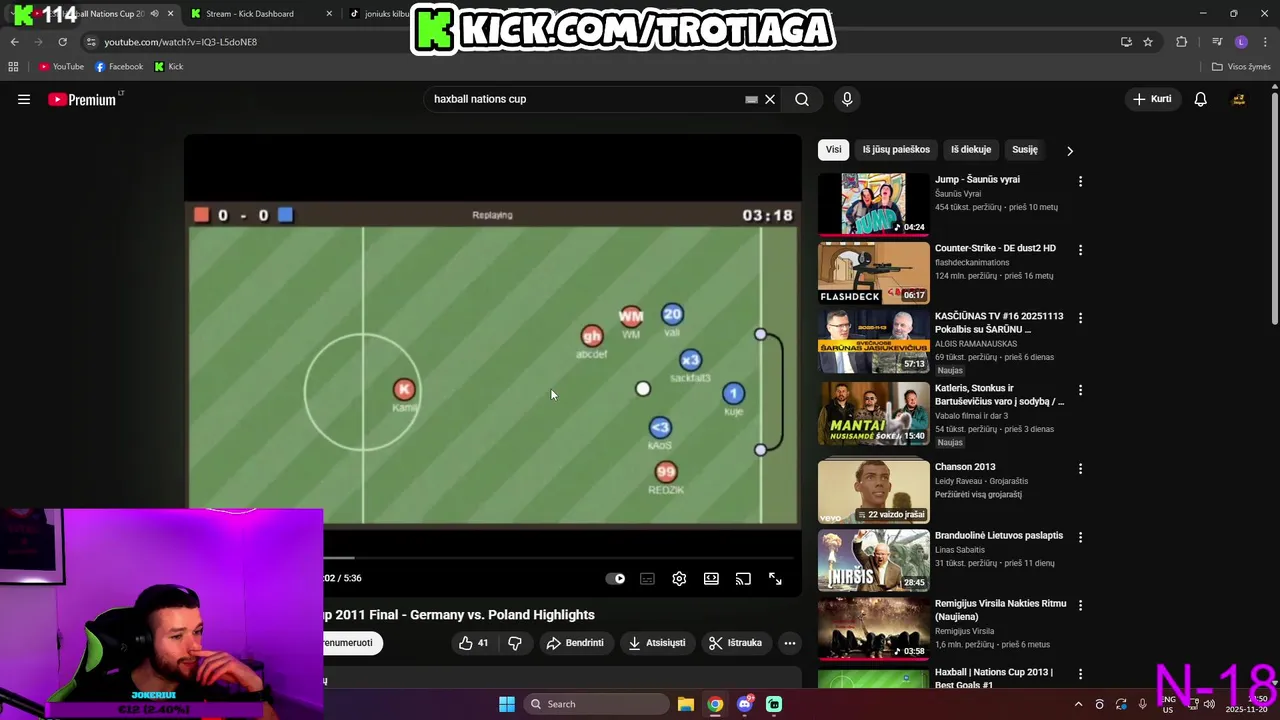Toggle subtitles button in player

647,579
